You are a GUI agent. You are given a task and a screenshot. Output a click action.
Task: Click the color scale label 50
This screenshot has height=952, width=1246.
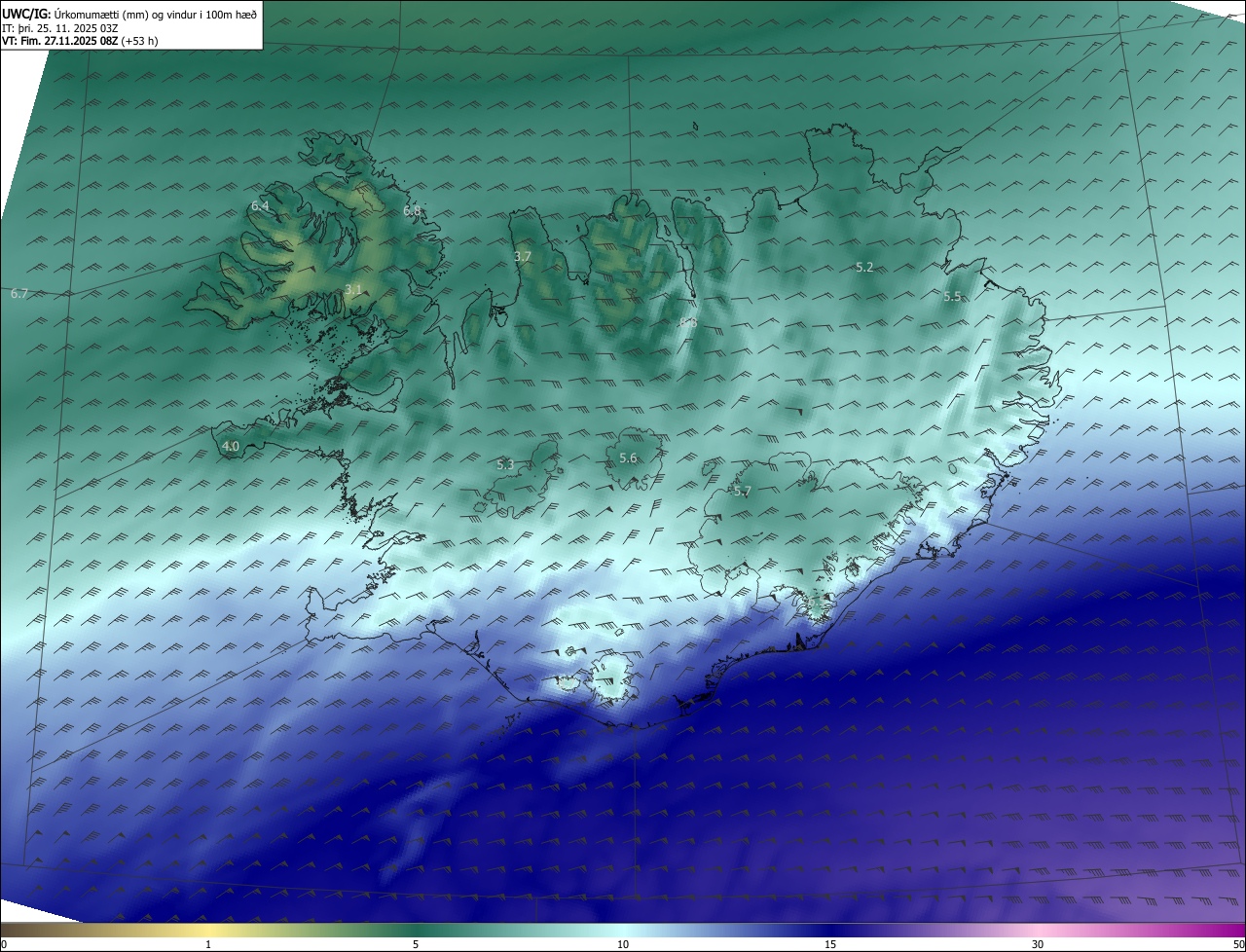1238,944
